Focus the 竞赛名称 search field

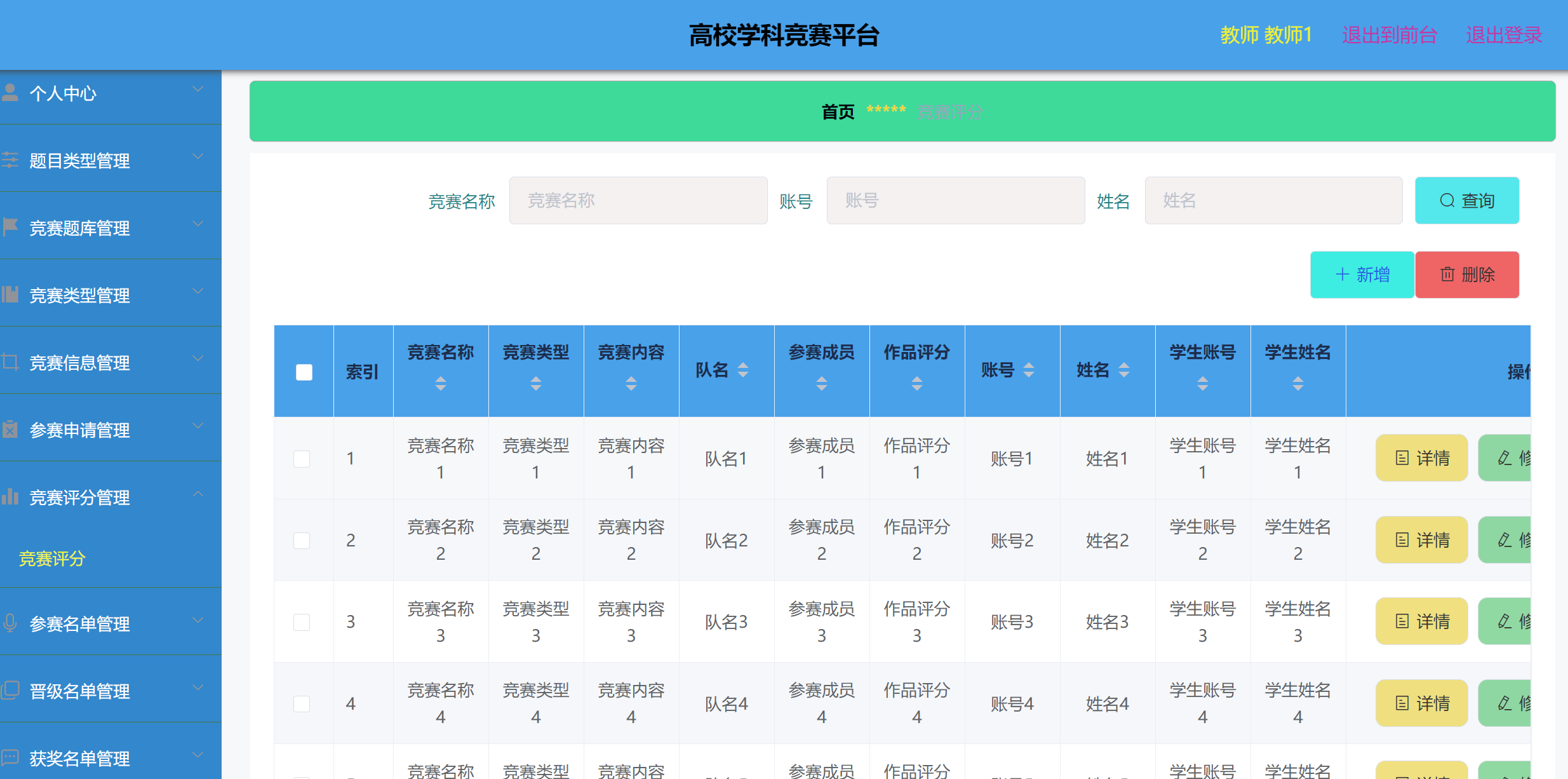[x=638, y=201]
